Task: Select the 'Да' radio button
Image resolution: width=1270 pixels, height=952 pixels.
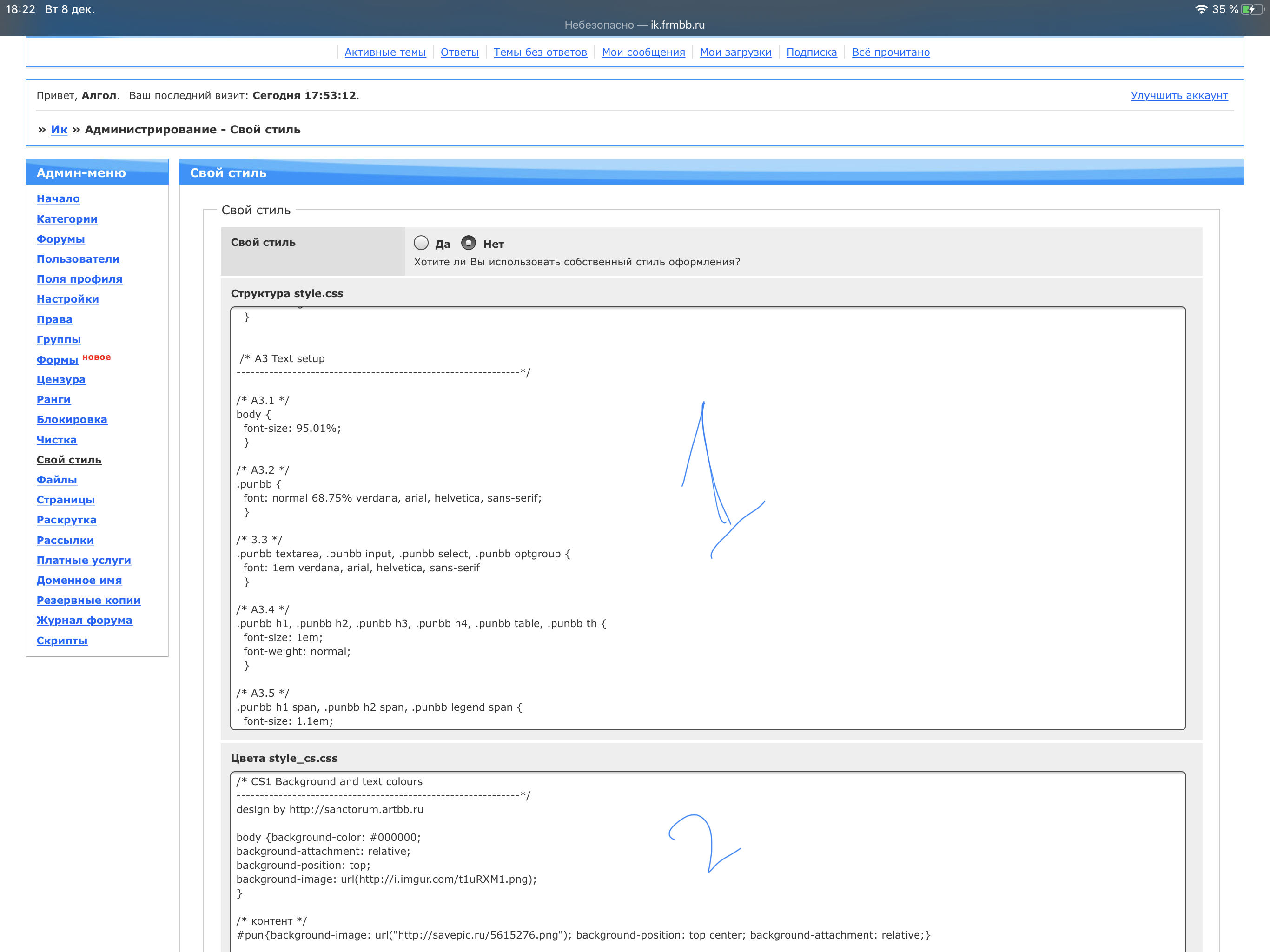Action: pos(421,243)
